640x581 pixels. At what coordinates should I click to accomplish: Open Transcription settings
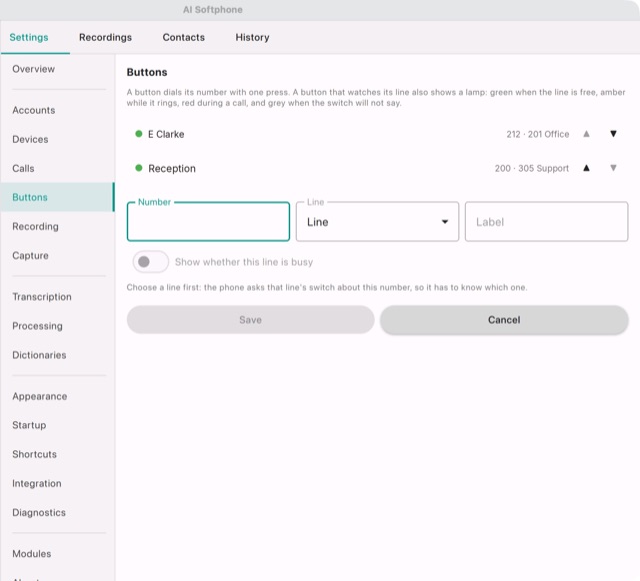[58, 297]
